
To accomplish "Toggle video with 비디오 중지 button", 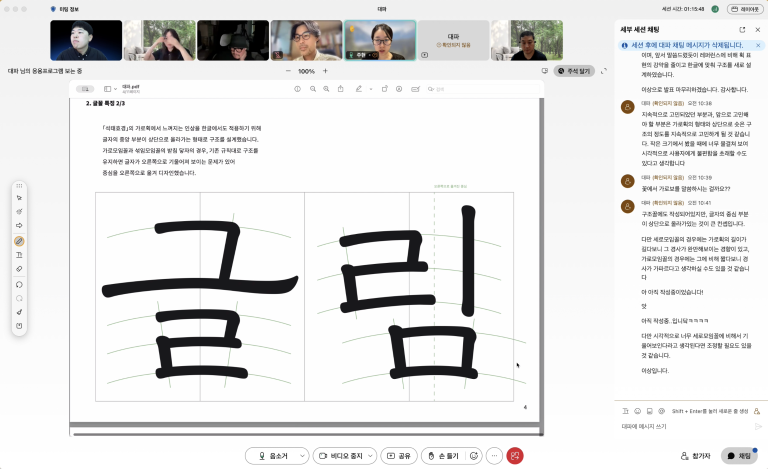I will click(340, 456).
